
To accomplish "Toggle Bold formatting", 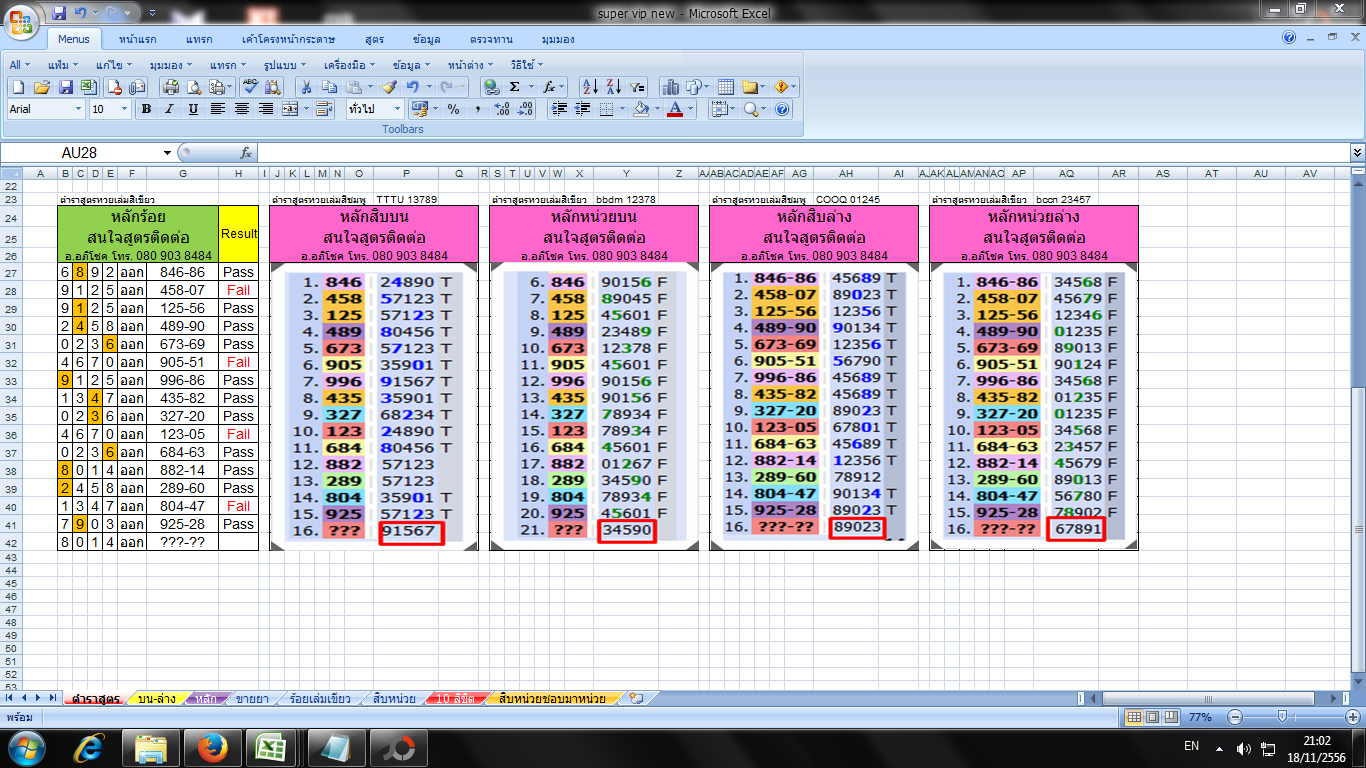I will click(x=146, y=109).
